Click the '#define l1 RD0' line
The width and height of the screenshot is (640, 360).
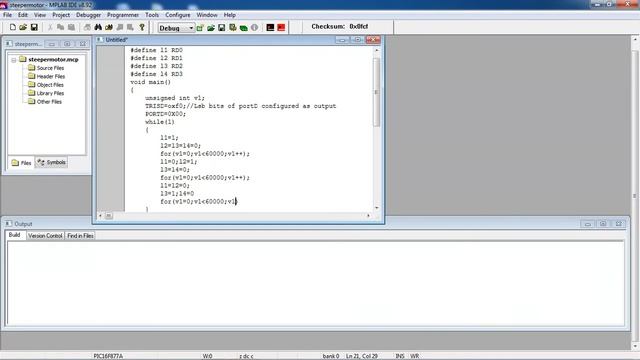[x=156, y=50]
